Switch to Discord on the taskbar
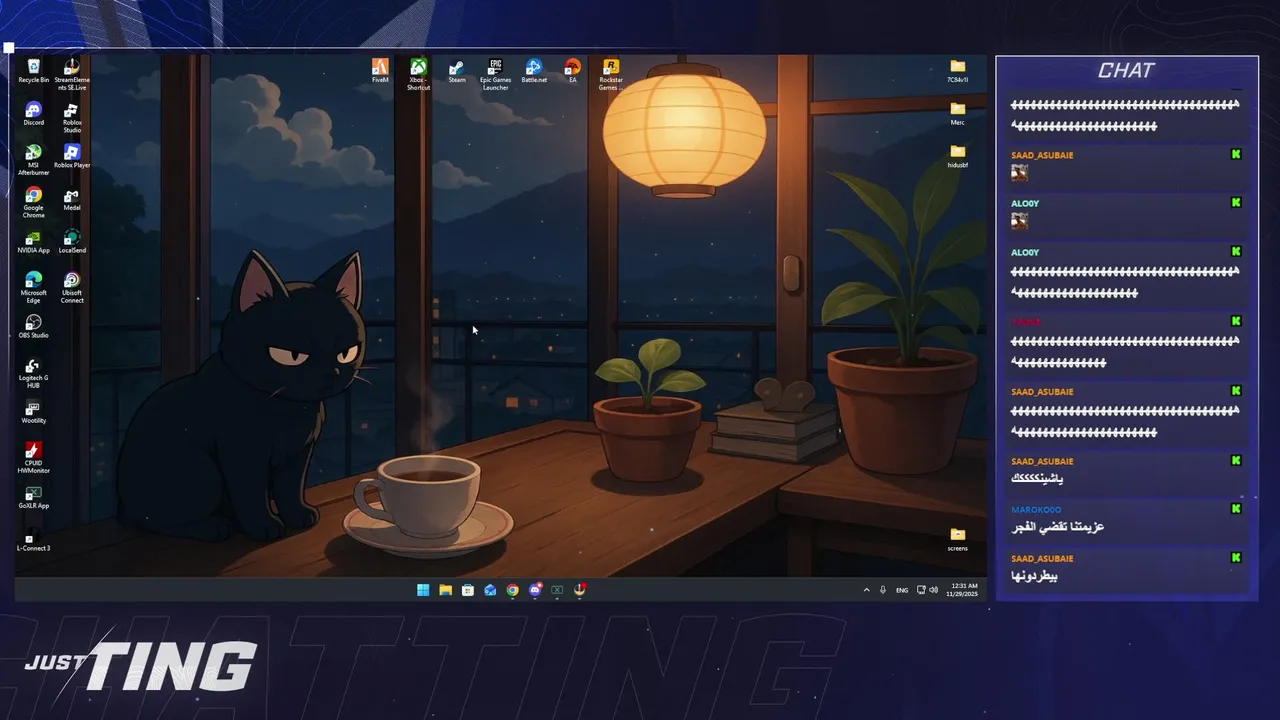This screenshot has width=1280, height=720. click(535, 590)
